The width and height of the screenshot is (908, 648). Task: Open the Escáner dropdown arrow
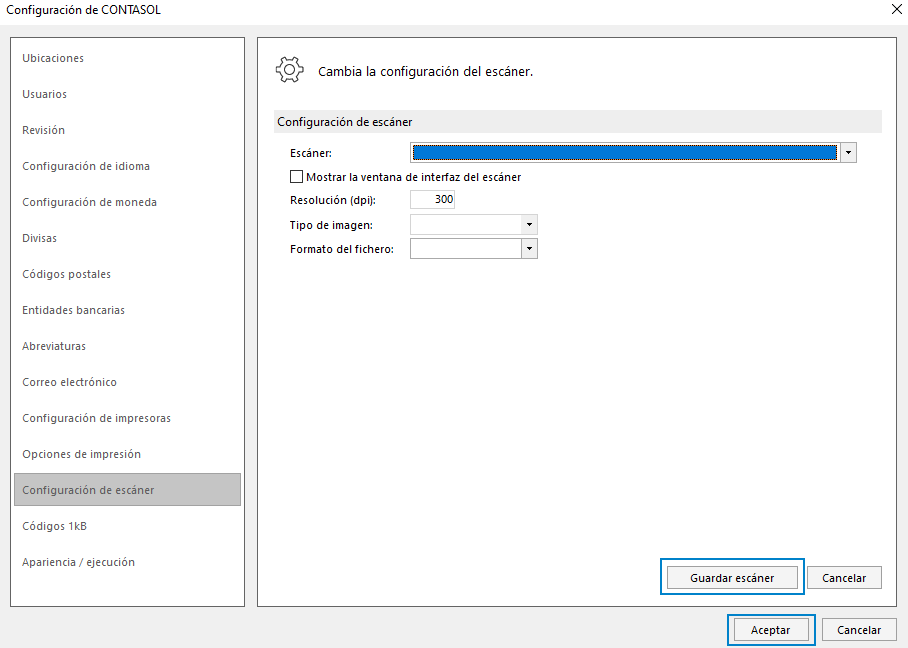click(x=848, y=153)
